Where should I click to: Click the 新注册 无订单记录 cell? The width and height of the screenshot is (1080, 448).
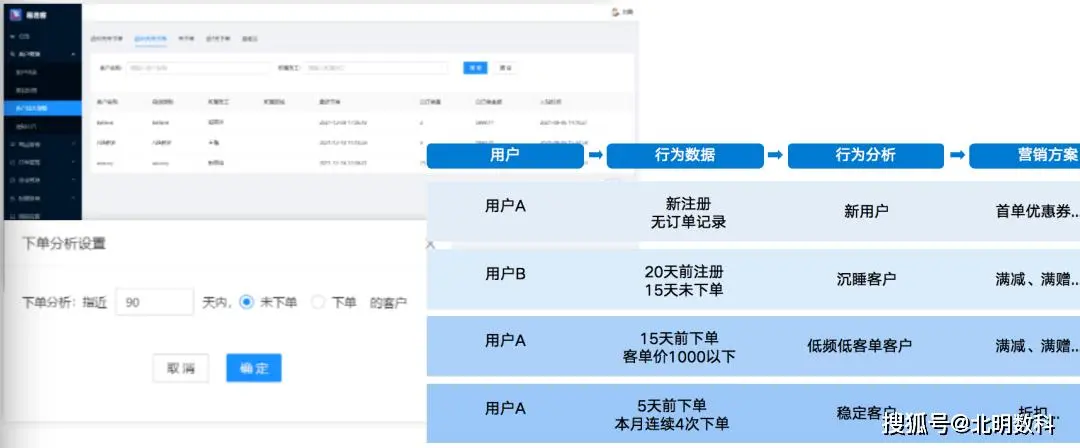[x=688, y=214]
